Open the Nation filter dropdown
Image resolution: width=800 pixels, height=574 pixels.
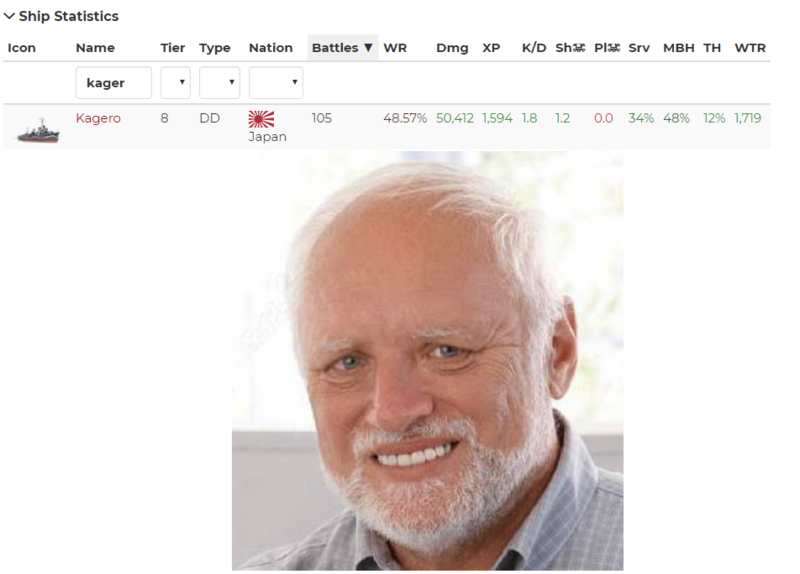275,82
